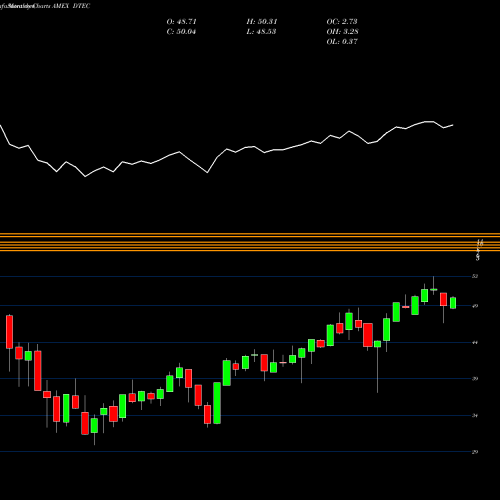Click the 39 price axis label
The width and height of the screenshot is (500, 500).
click(x=475, y=379)
